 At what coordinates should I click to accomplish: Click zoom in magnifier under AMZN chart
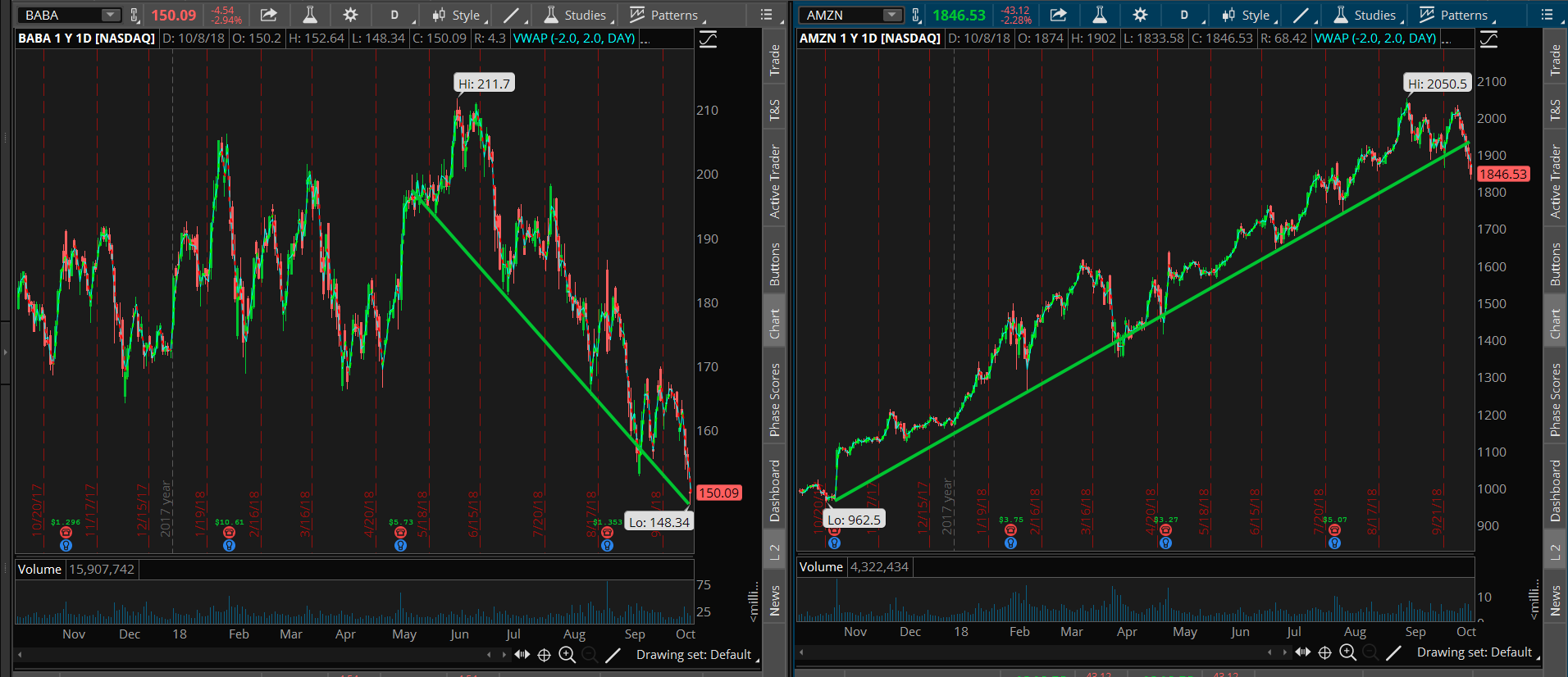(x=1347, y=652)
